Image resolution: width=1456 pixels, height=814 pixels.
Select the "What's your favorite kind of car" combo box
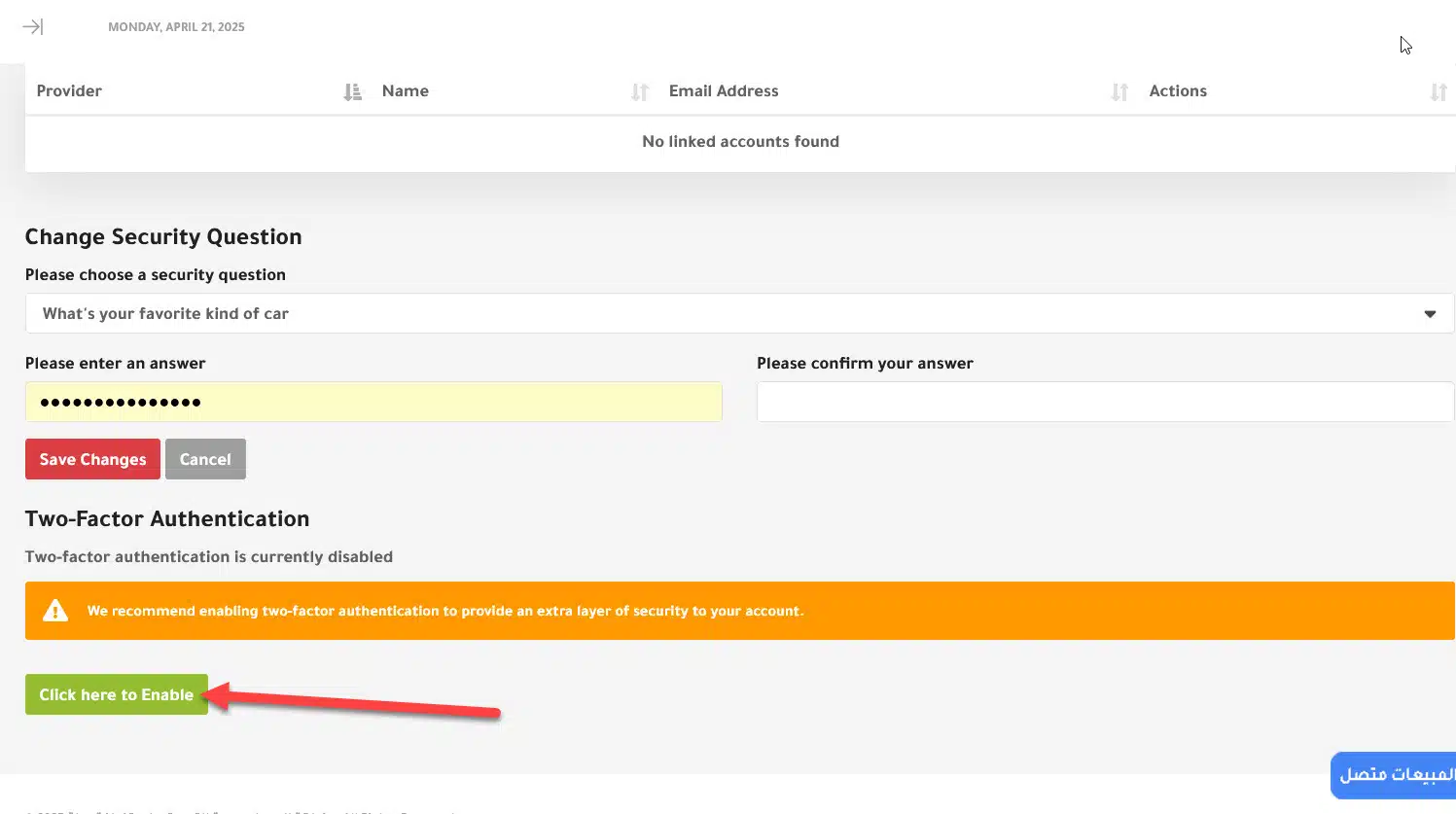point(739,313)
